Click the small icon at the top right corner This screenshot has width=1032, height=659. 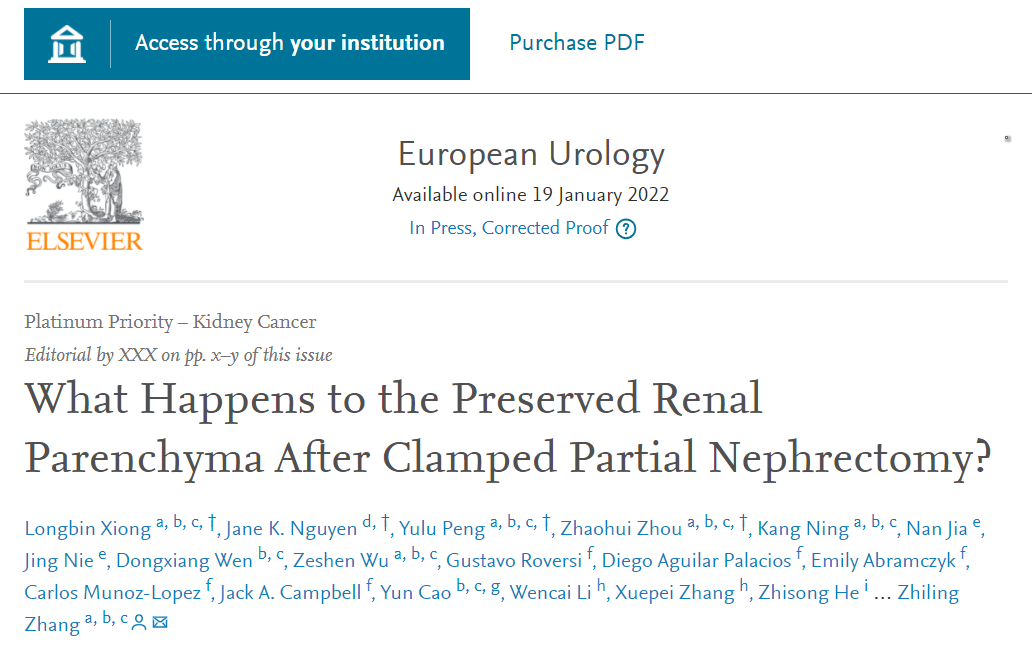pyautogui.click(x=1007, y=138)
